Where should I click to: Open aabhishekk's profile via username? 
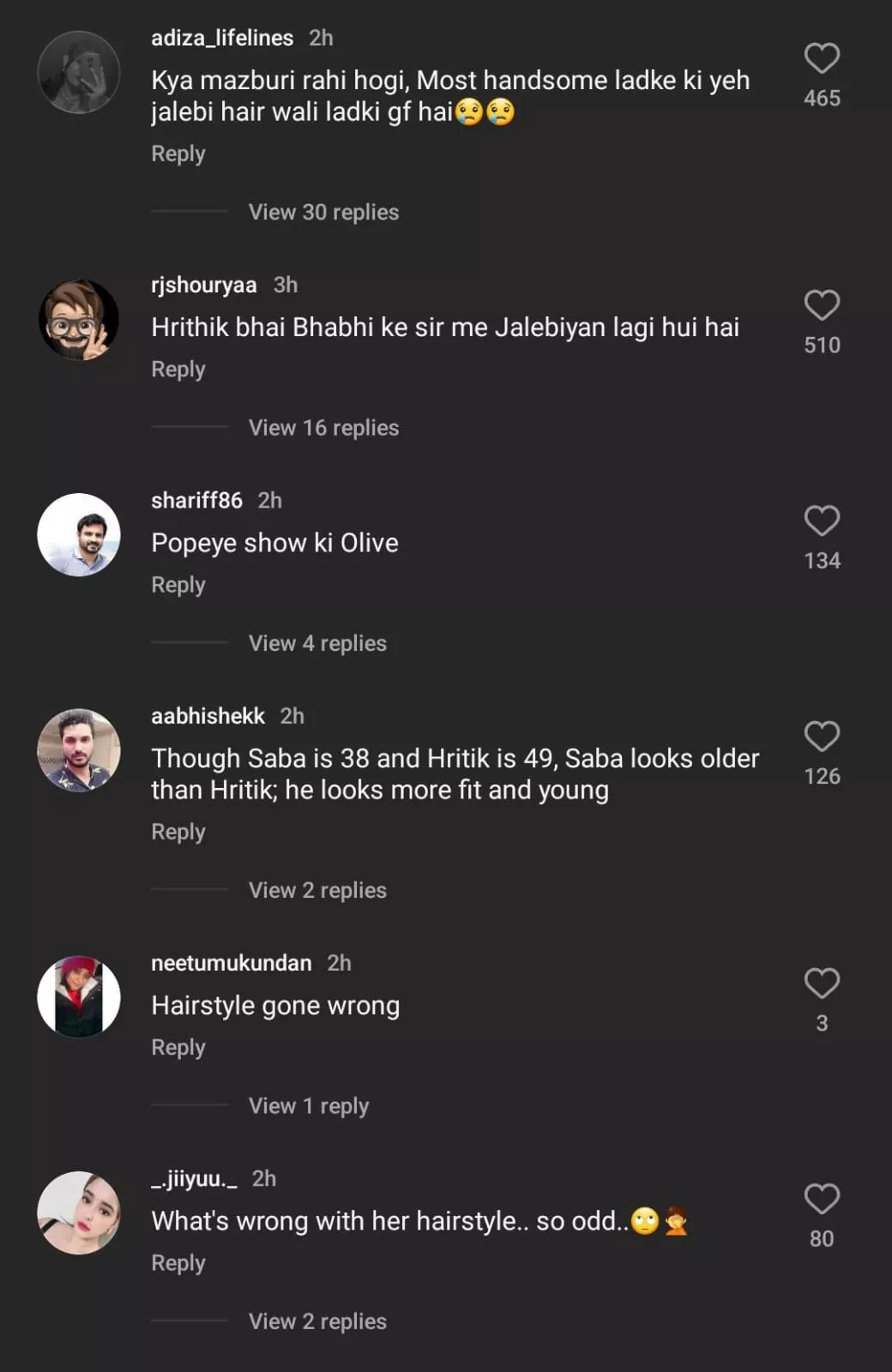(x=208, y=716)
